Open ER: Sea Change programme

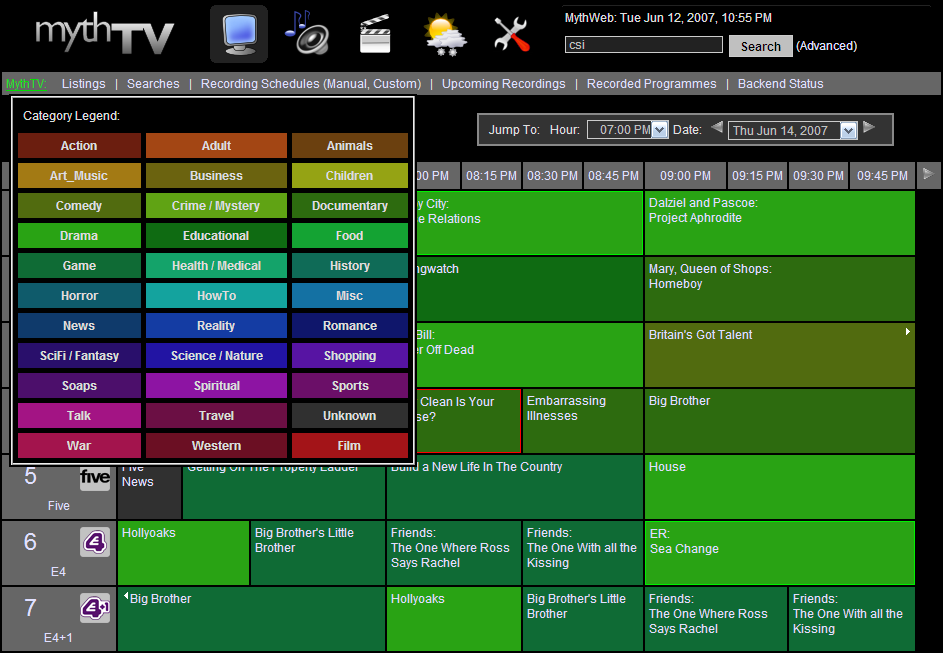(x=779, y=553)
